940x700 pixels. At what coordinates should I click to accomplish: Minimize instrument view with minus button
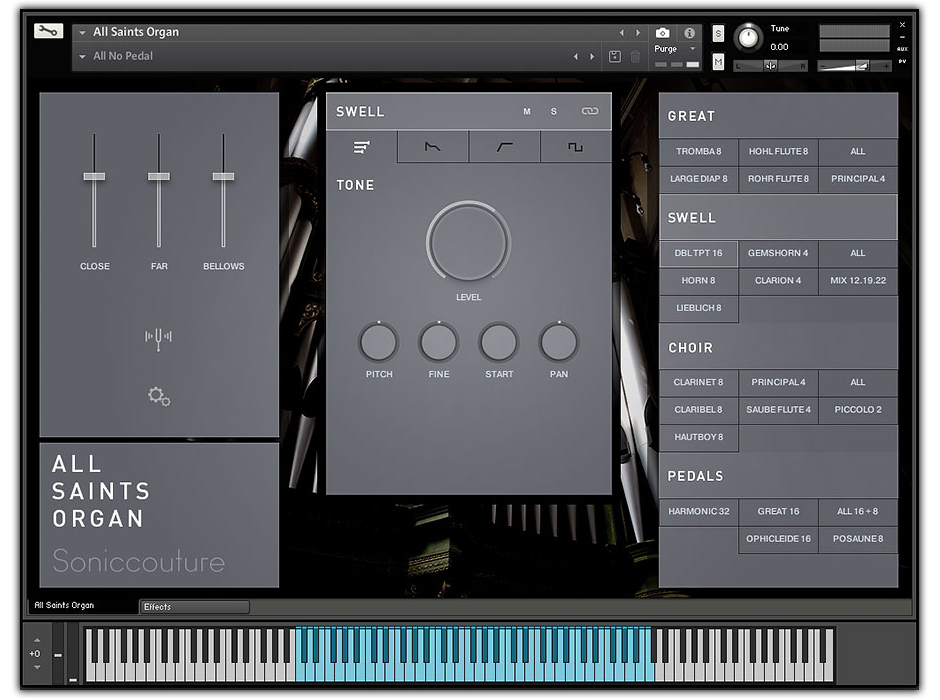902,37
